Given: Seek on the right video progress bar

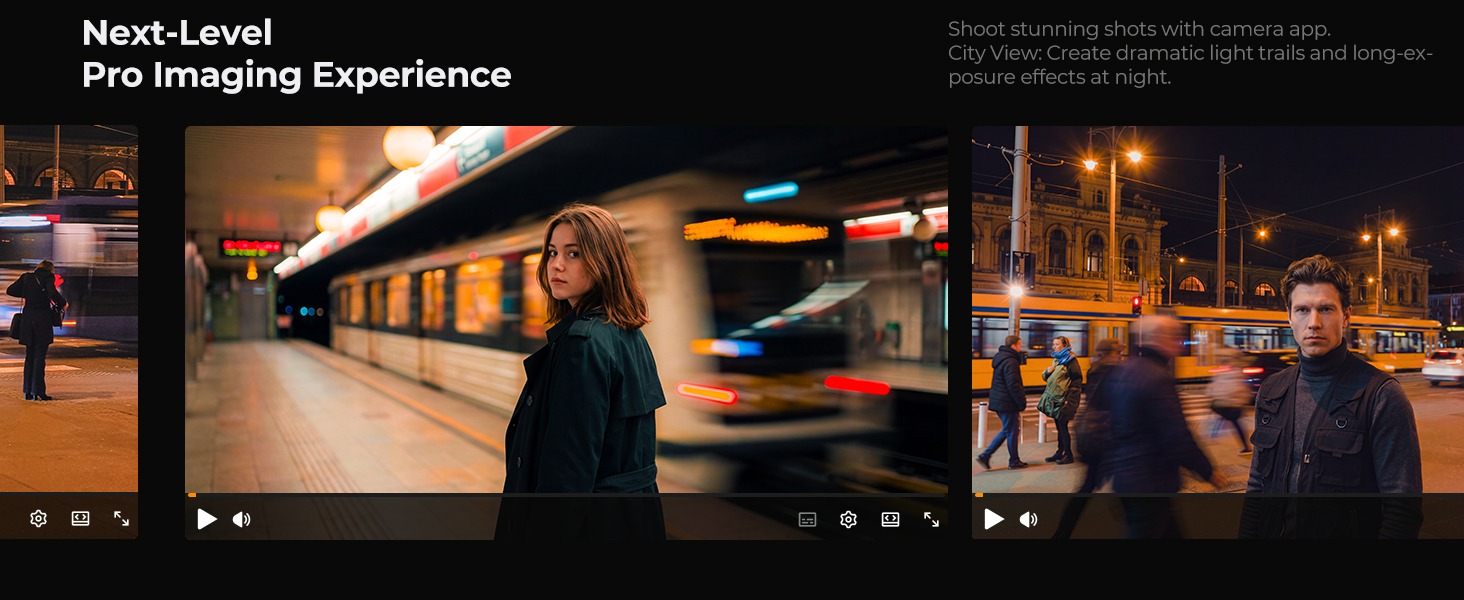Looking at the screenshot, I should point(1218,495).
